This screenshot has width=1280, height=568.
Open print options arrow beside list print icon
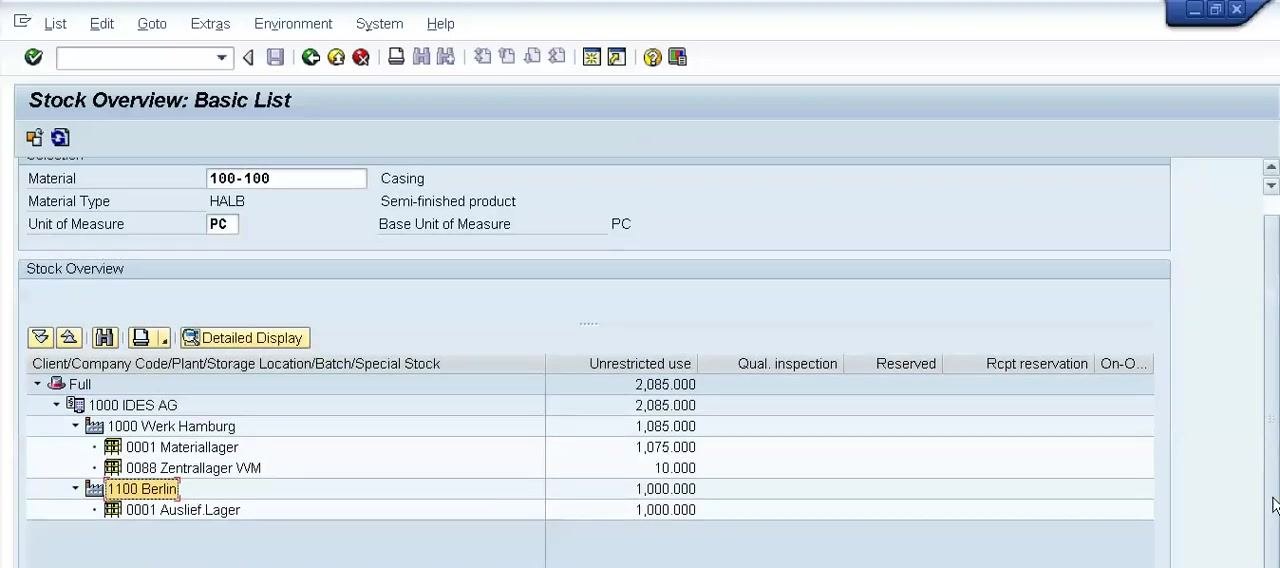[x=163, y=338]
